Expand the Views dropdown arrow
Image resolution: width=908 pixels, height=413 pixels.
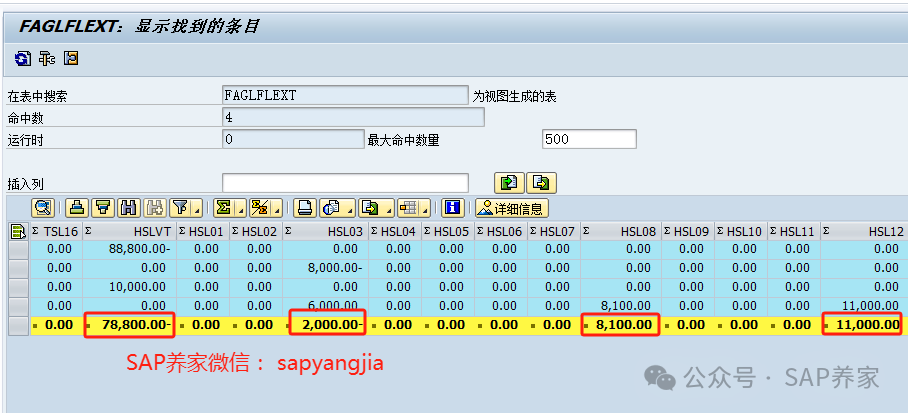[x=349, y=207]
